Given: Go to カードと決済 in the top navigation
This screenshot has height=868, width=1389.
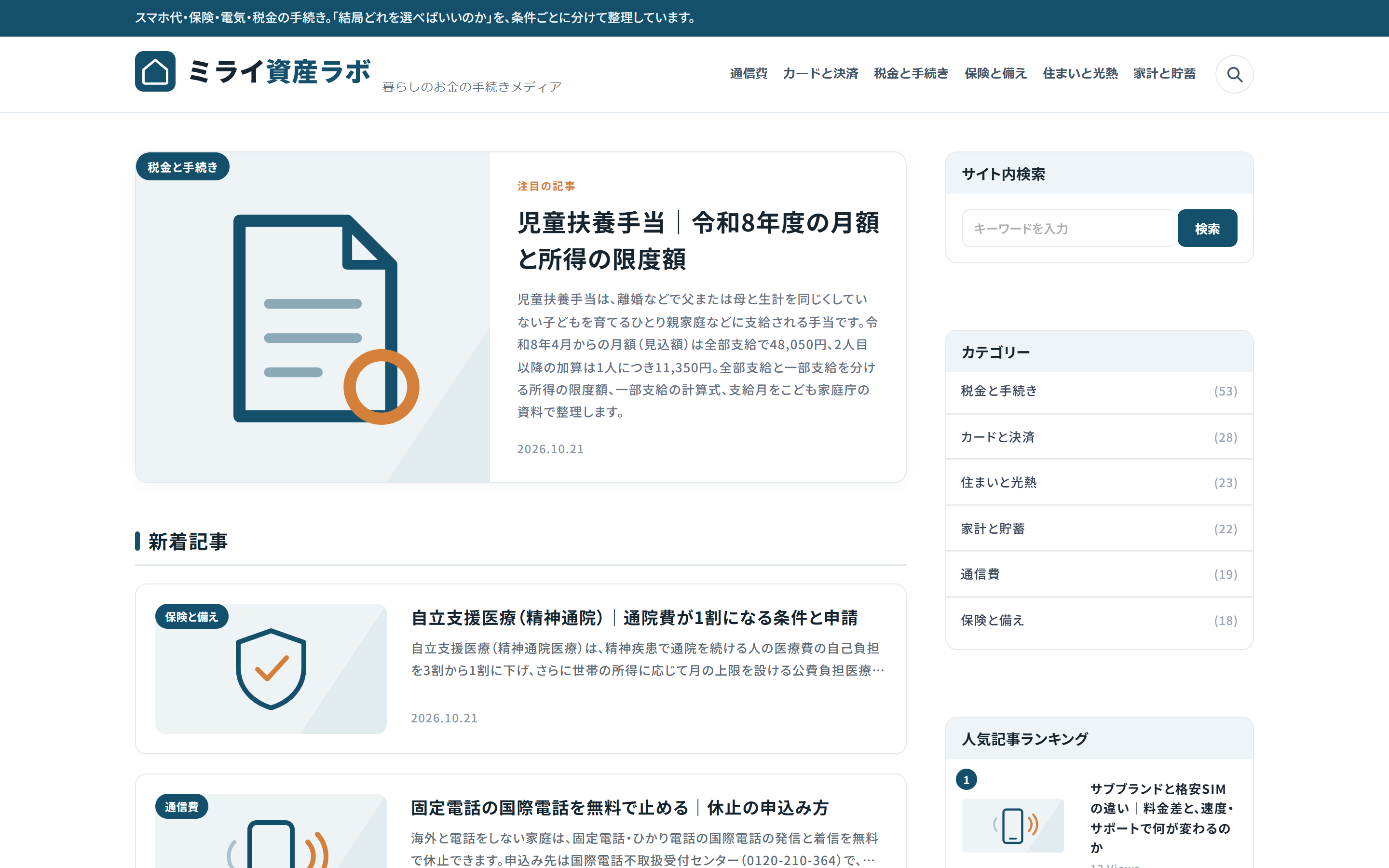Looking at the screenshot, I should tap(820, 73).
